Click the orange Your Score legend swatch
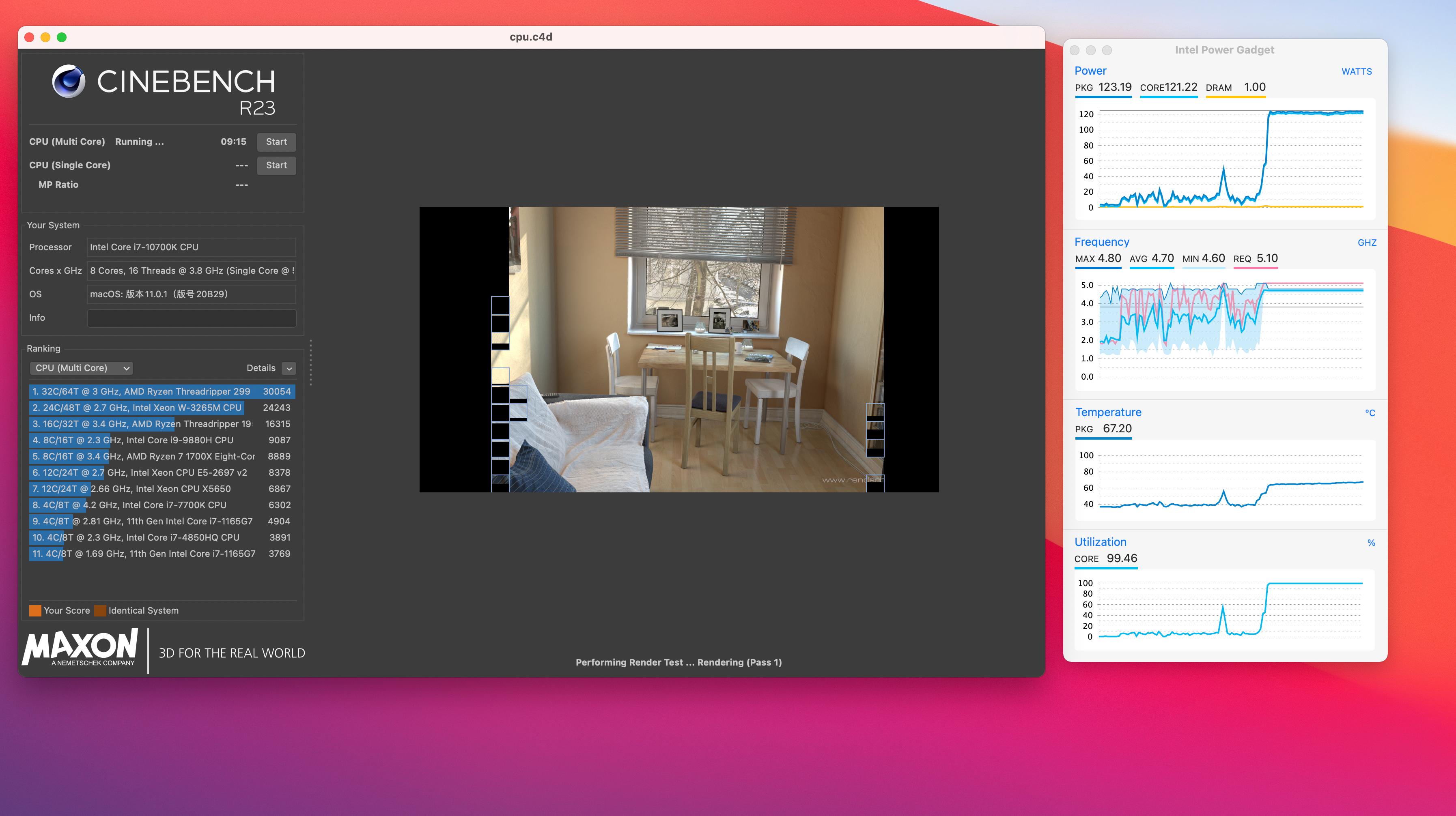The width and height of the screenshot is (1456, 816). click(x=35, y=610)
